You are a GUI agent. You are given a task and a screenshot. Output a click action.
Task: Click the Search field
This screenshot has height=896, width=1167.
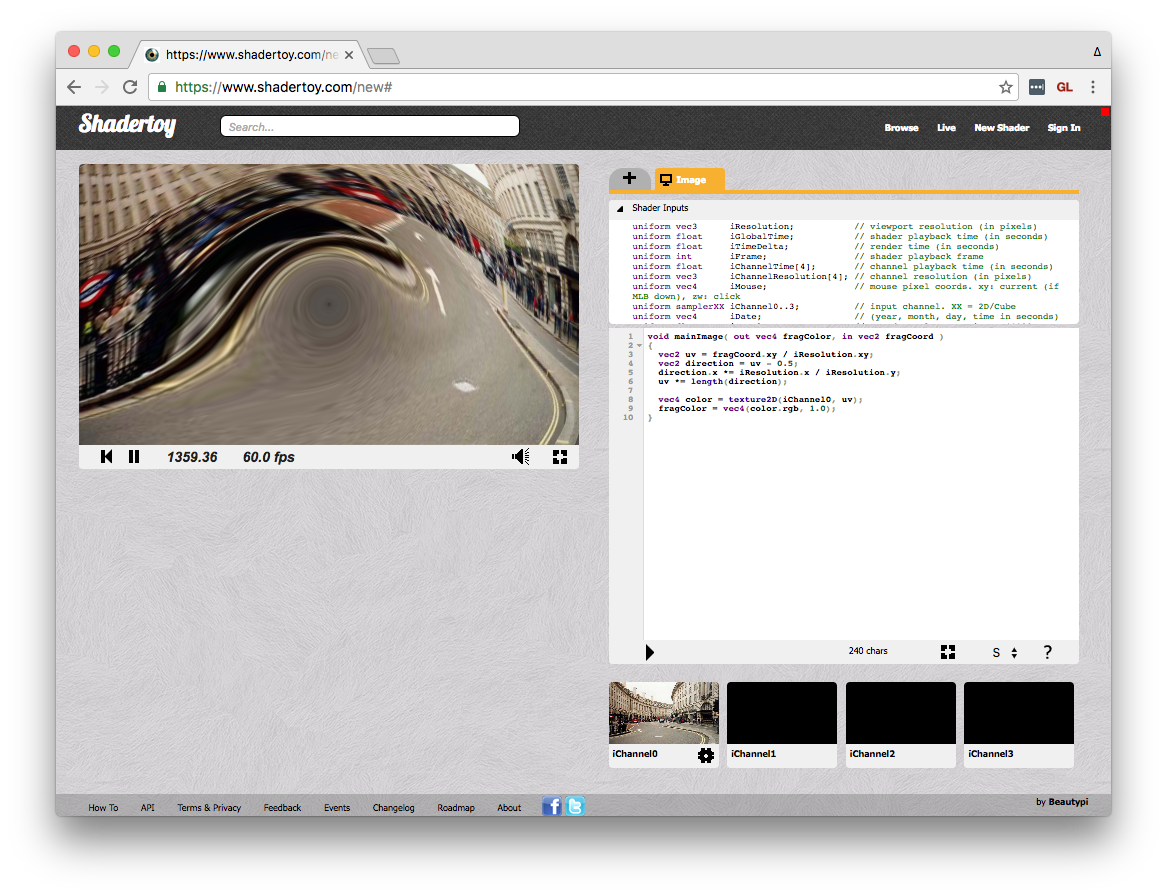pyautogui.click(x=370, y=127)
